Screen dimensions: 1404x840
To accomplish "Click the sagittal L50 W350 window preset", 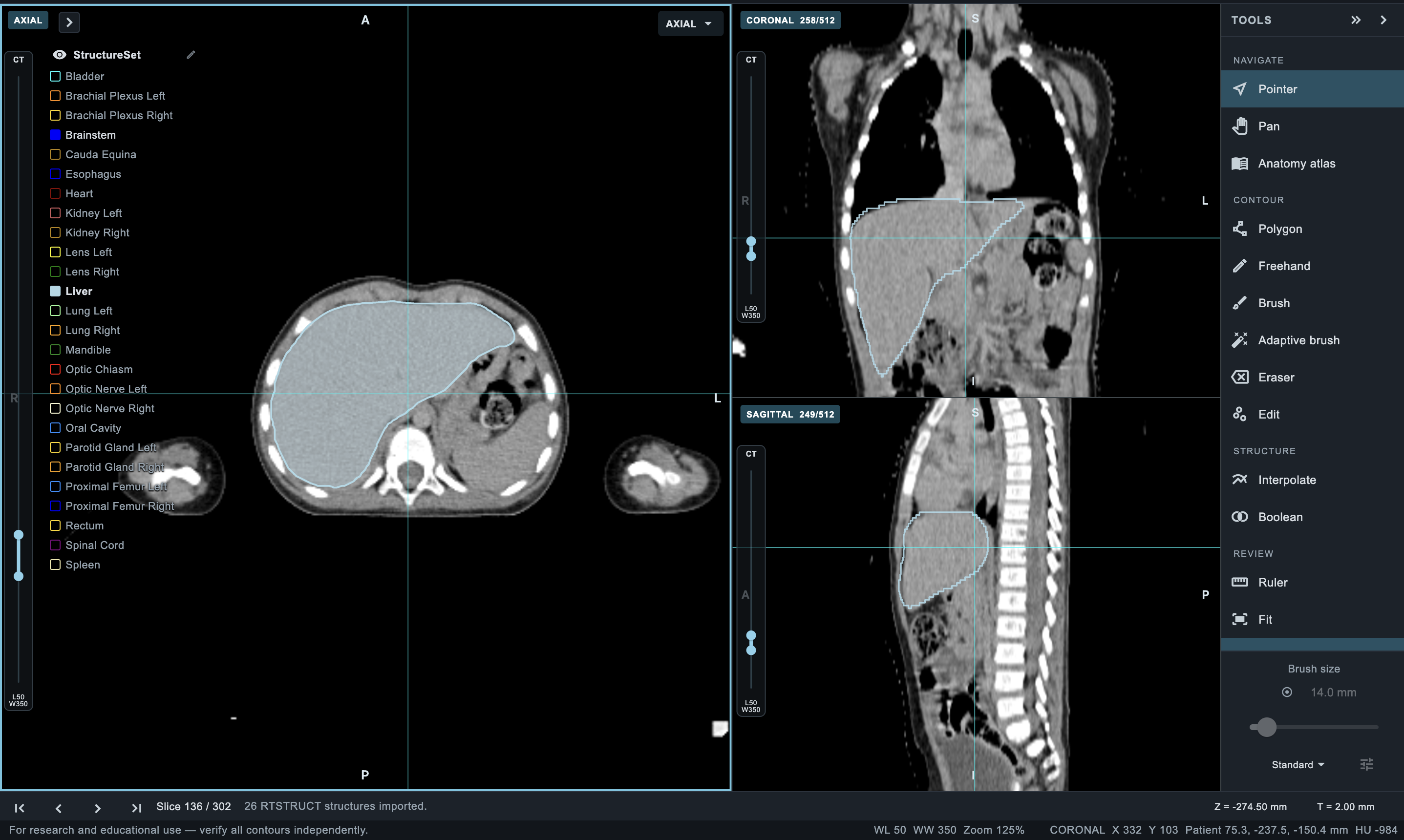I will 751,706.
